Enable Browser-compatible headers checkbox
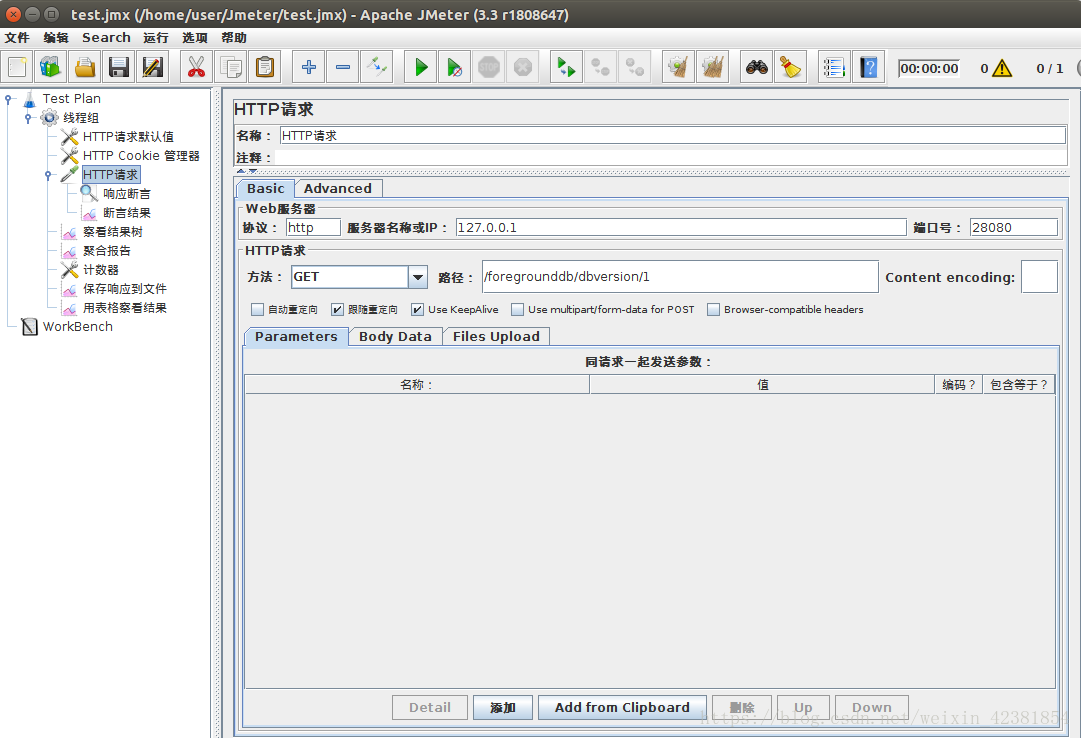 [714, 310]
